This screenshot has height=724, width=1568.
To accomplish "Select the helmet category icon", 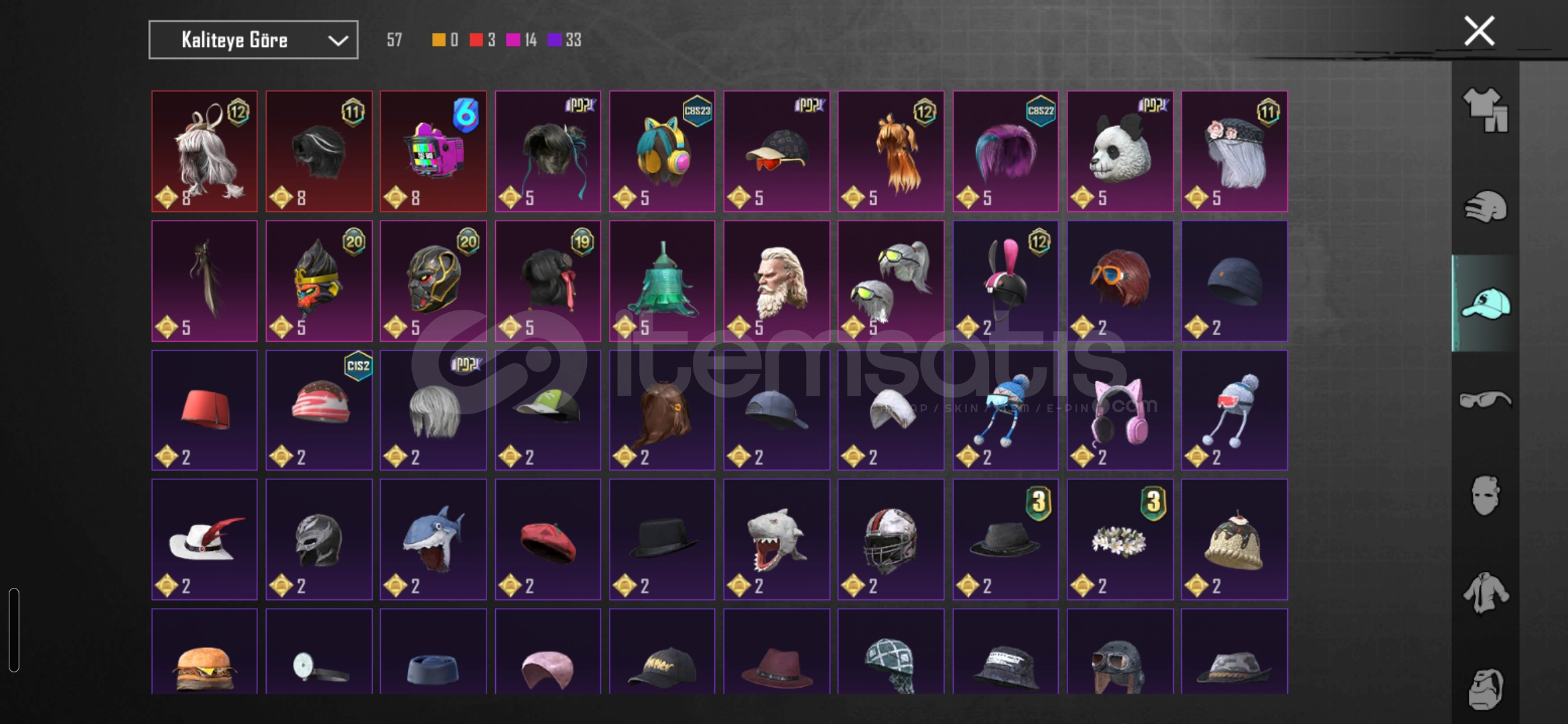I will click(x=1485, y=206).
